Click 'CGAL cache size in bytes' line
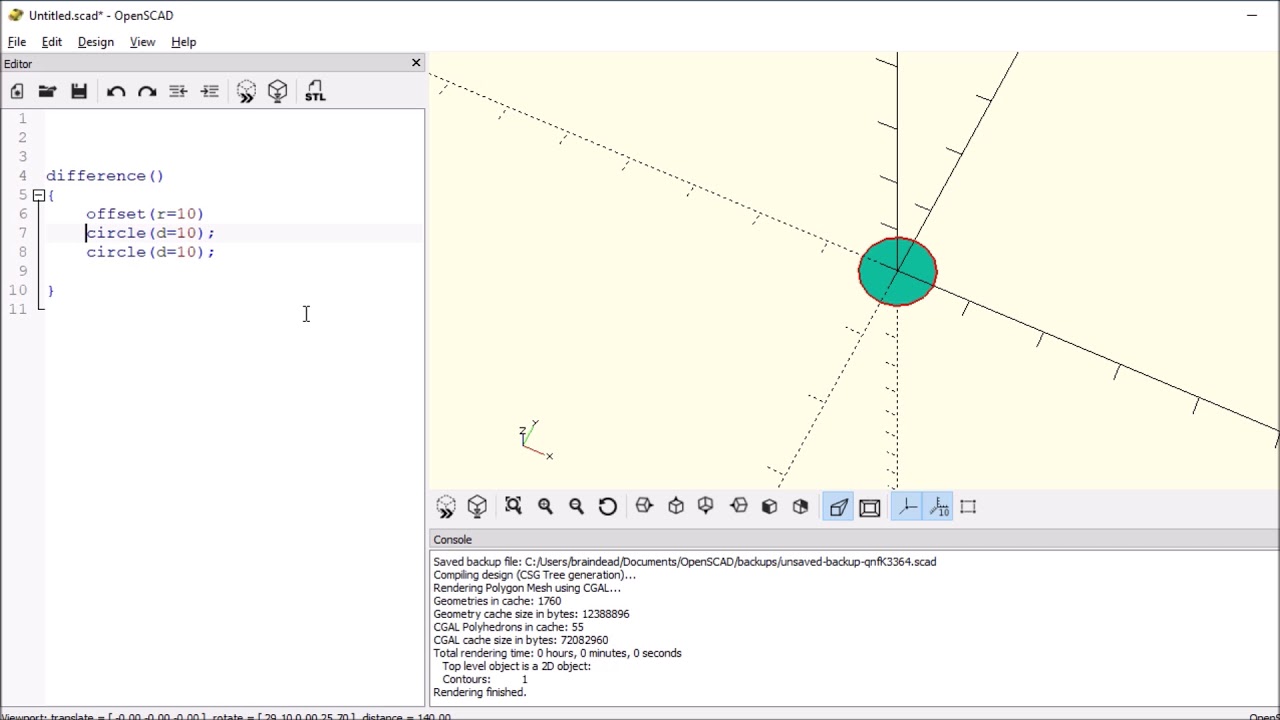 click(520, 640)
